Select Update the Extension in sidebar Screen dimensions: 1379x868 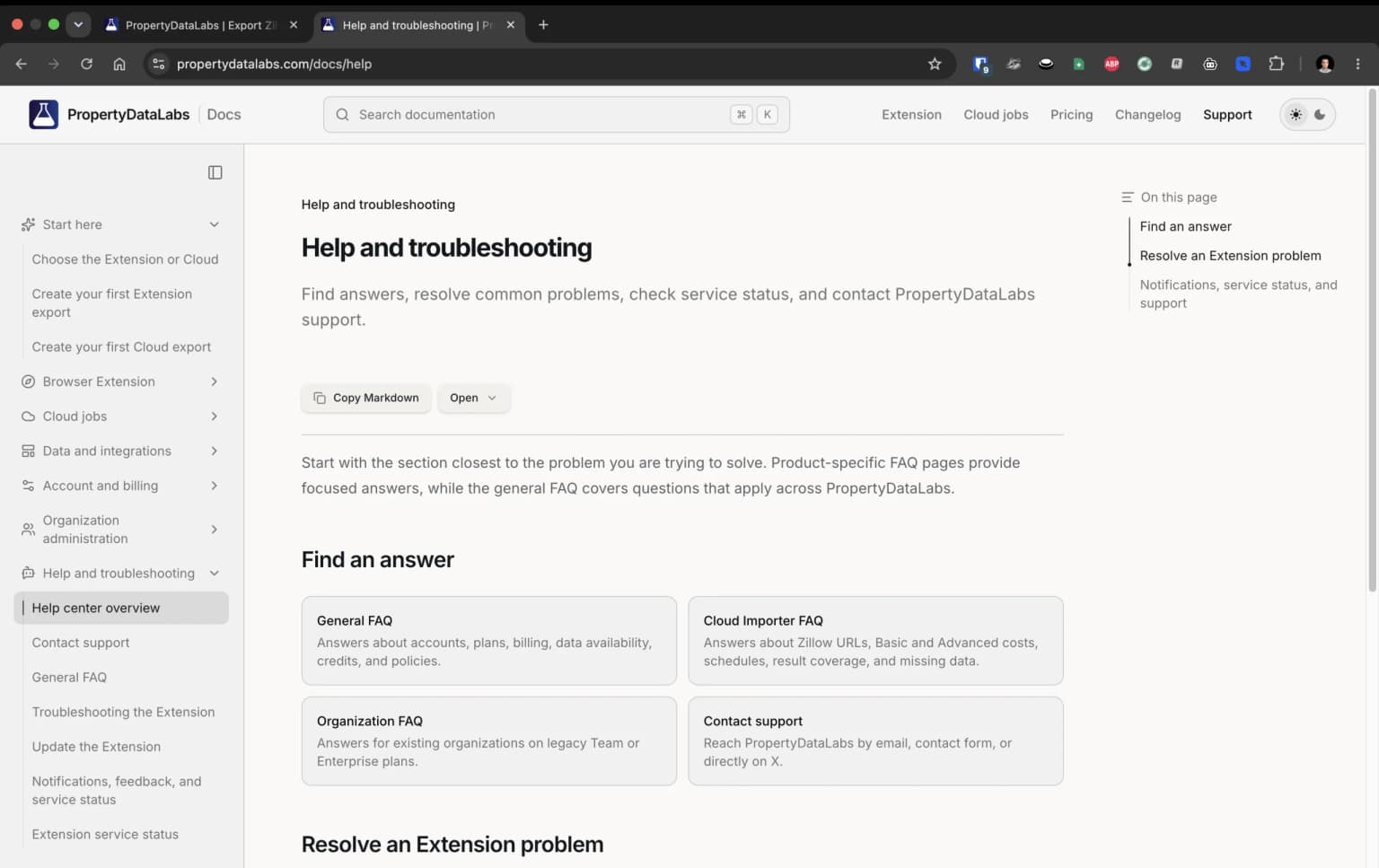[x=96, y=747]
